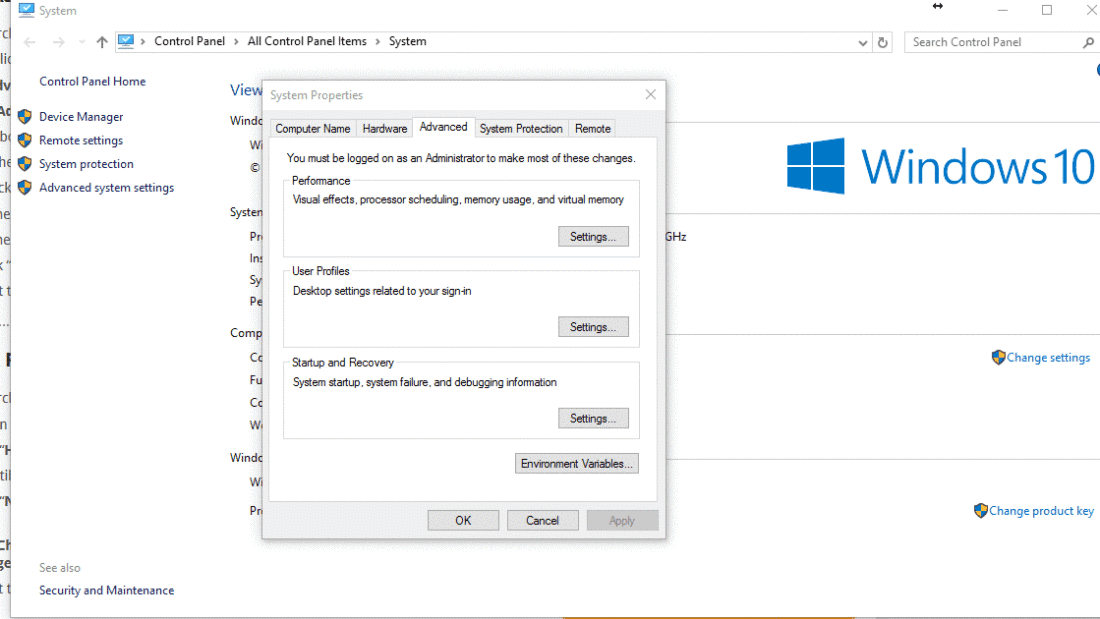
Task: Click the Advanced system settings shield icon
Action: (x=25, y=187)
